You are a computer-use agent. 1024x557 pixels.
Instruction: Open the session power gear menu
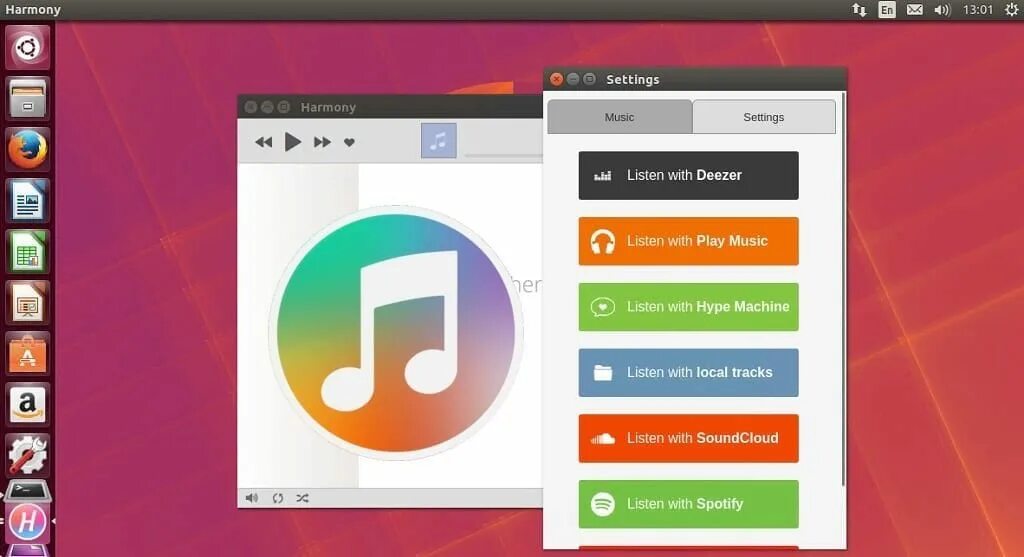click(1011, 10)
